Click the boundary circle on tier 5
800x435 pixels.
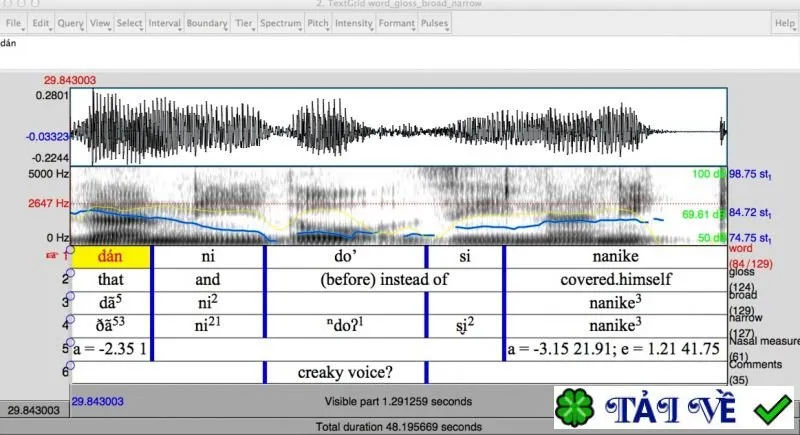click(70, 343)
